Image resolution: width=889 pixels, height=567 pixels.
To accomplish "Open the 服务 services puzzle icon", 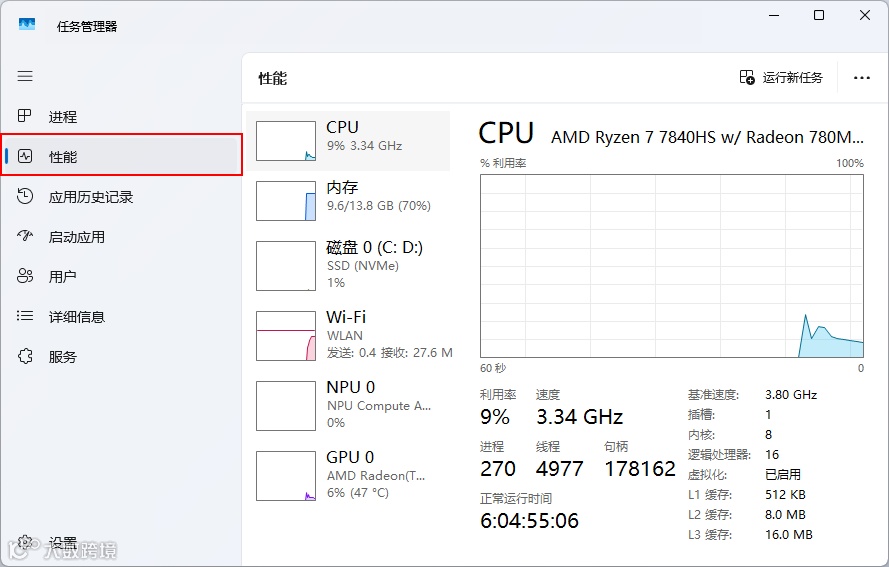I will (25, 356).
